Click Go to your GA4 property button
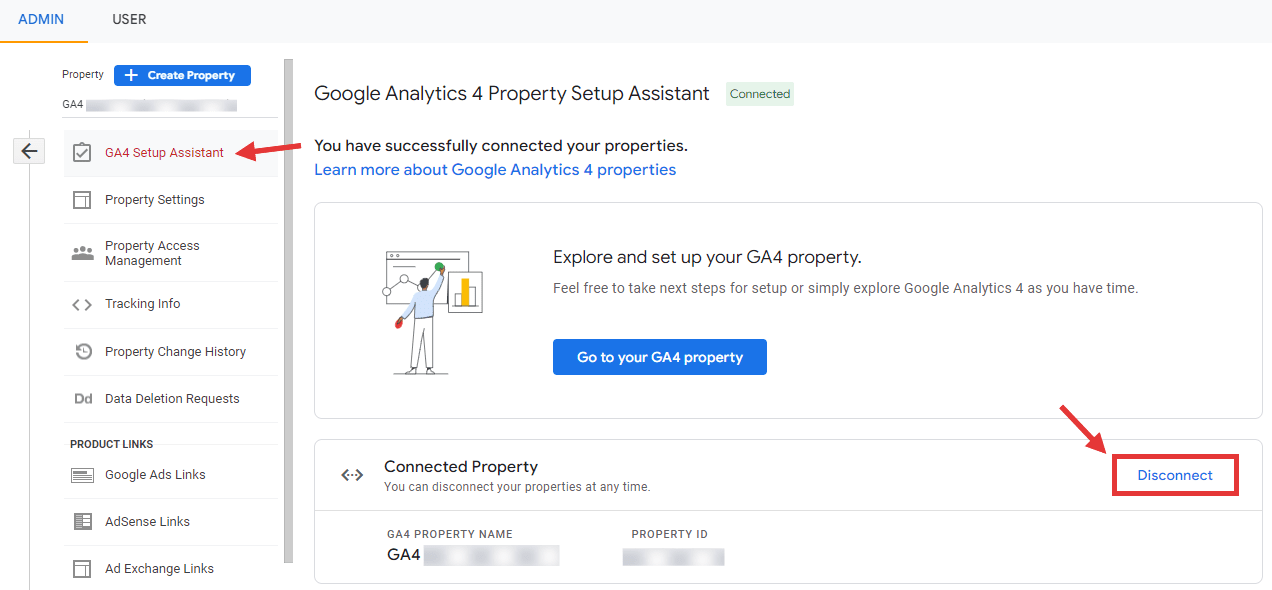This screenshot has height=590, width=1272. click(660, 357)
